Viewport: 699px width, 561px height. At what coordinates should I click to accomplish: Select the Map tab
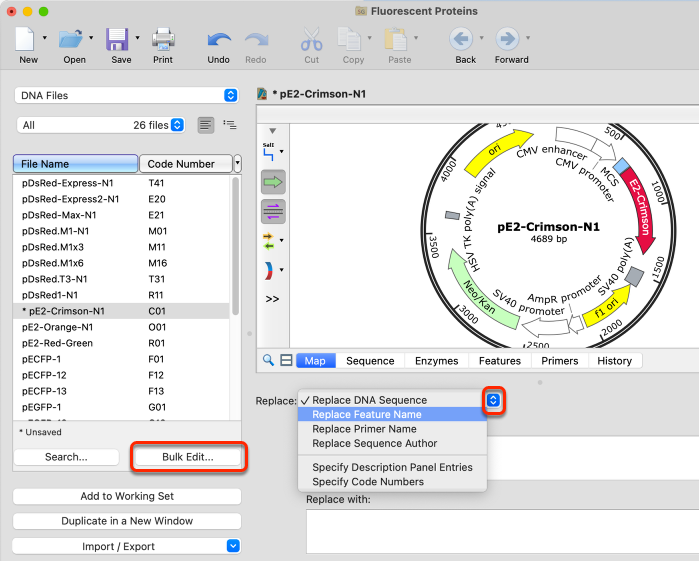(315, 360)
